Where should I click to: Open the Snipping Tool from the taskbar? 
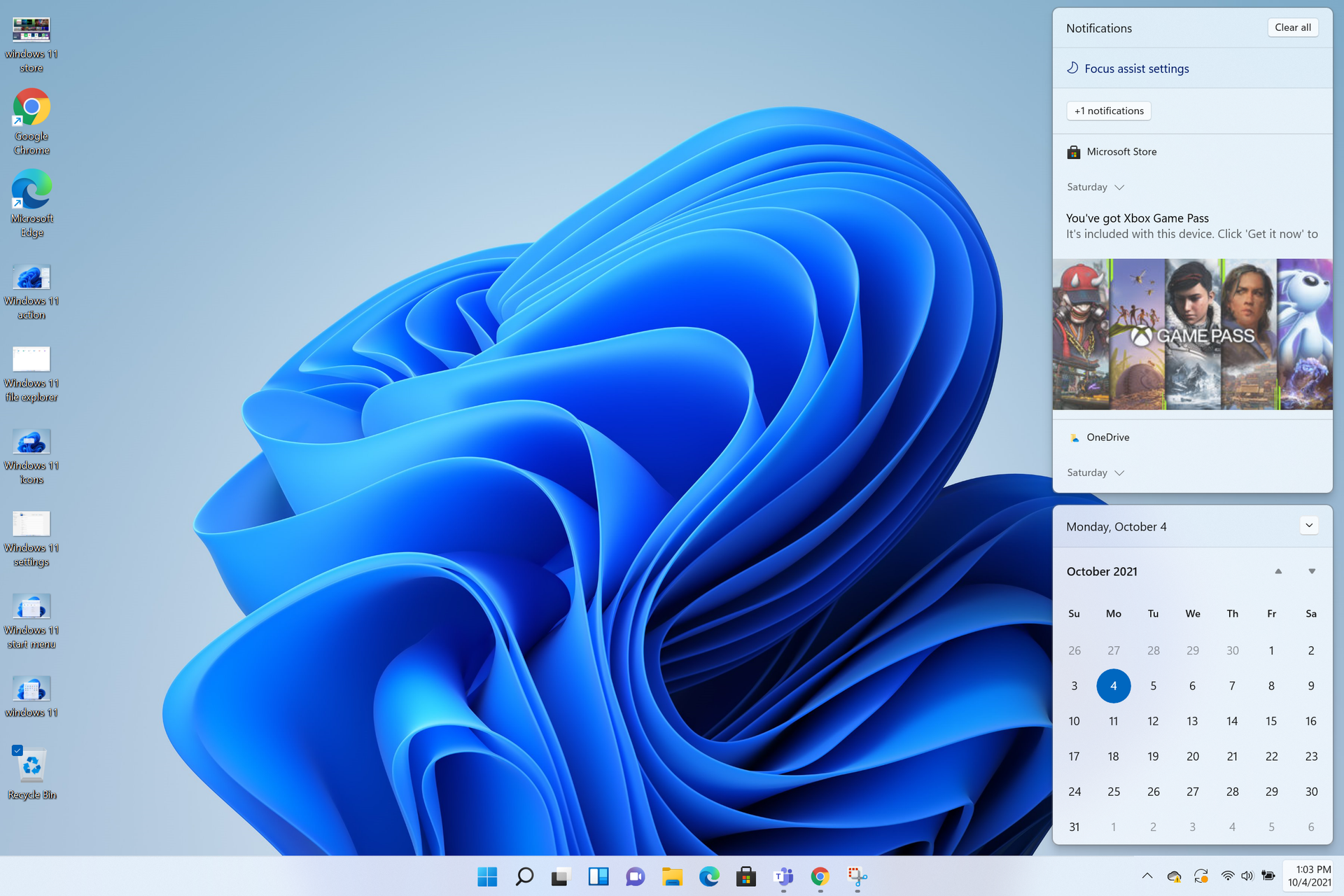(856, 876)
